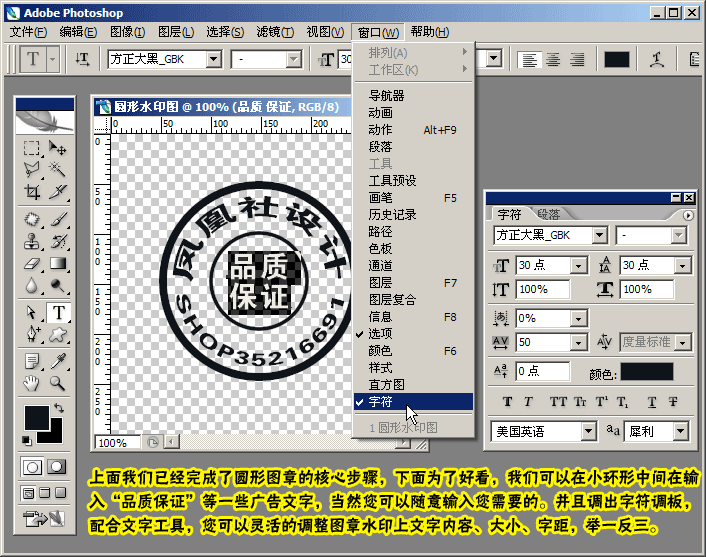Select the Eraser tool
This screenshot has width=706, height=557.
[x=32, y=263]
